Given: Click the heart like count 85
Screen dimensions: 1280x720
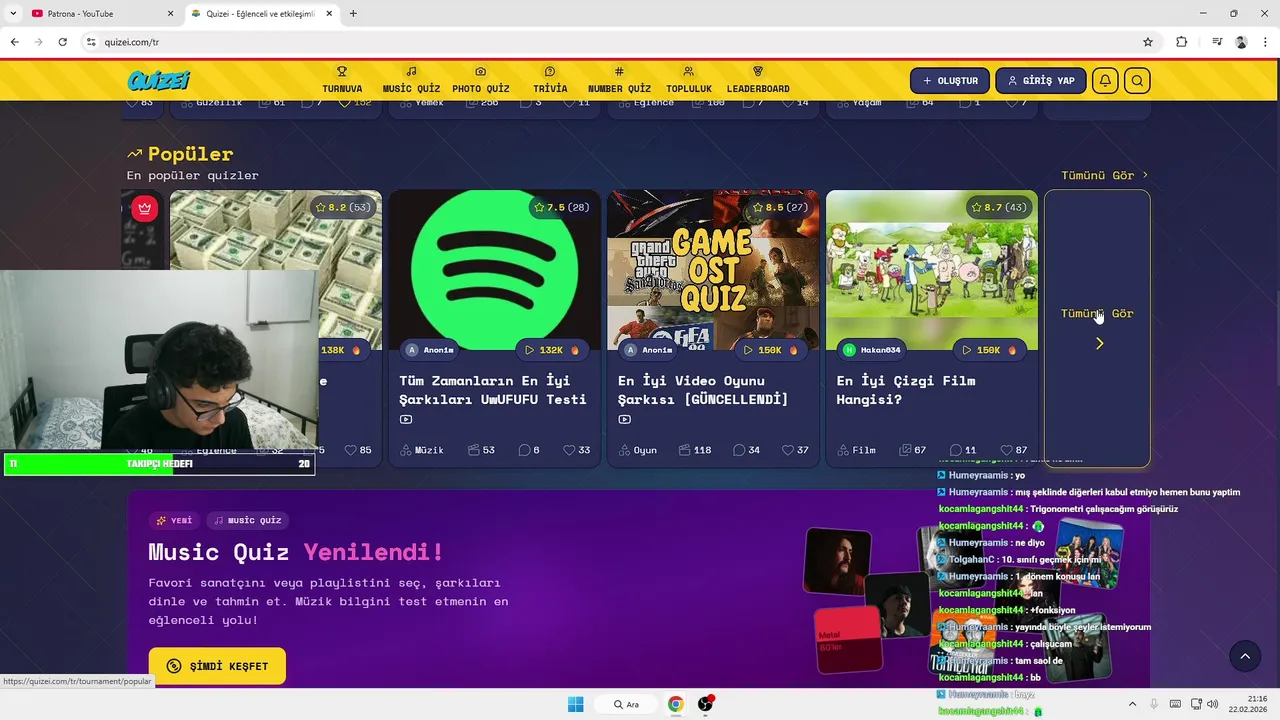Looking at the screenshot, I should [x=358, y=450].
